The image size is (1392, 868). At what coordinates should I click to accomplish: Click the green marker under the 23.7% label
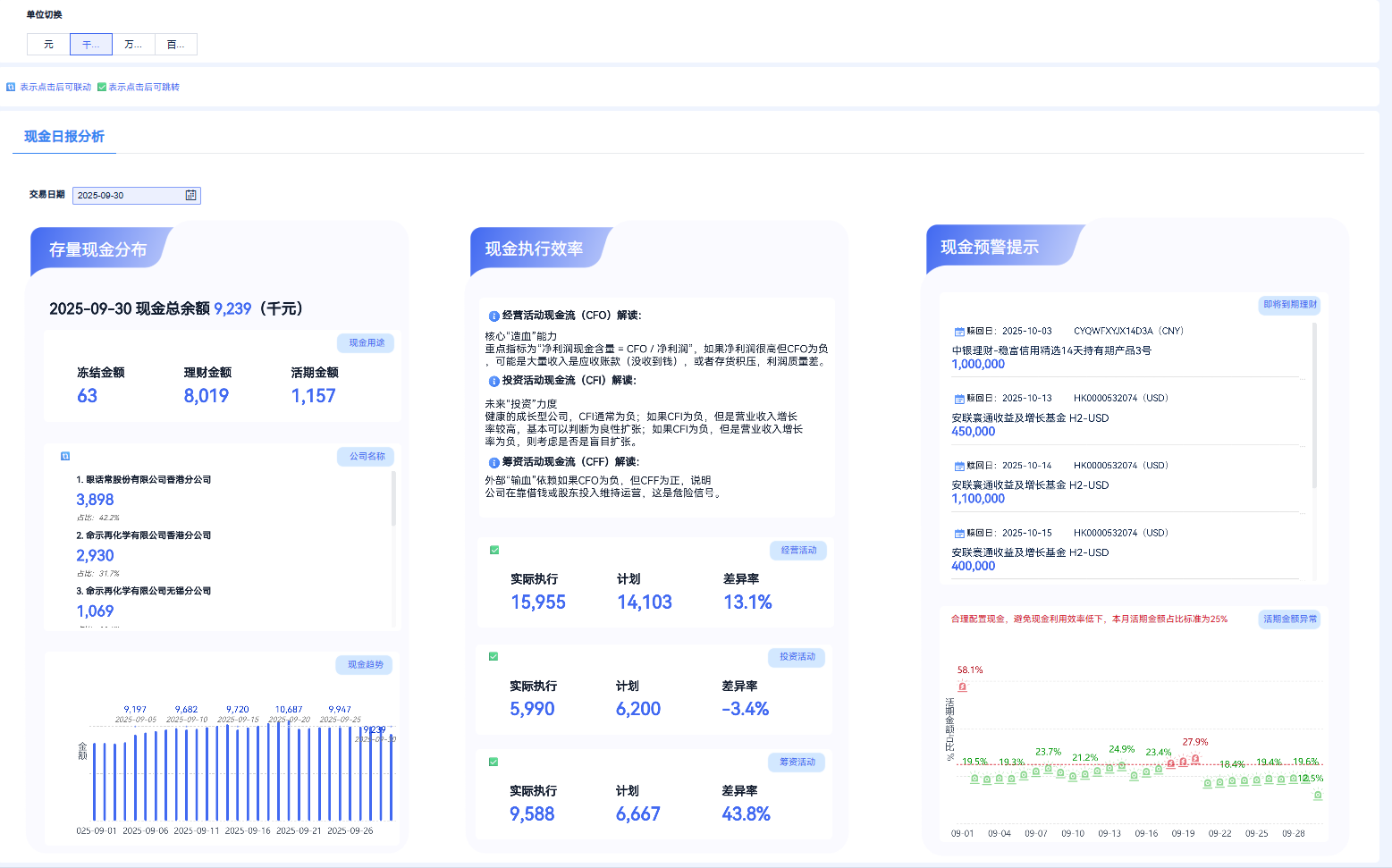point(1049,768)
